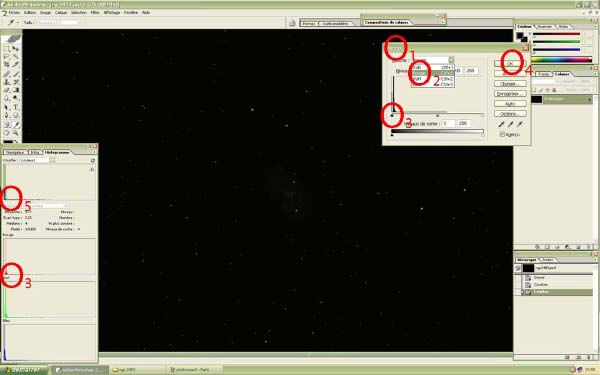
Task: Select the Move tool
Action: pos(16,49)
